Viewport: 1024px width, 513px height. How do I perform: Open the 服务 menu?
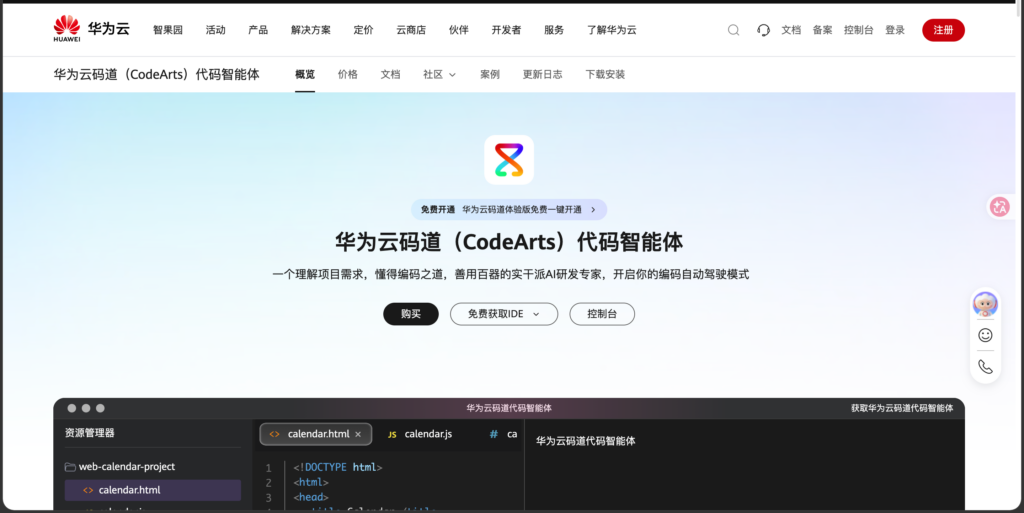(554, 30)
